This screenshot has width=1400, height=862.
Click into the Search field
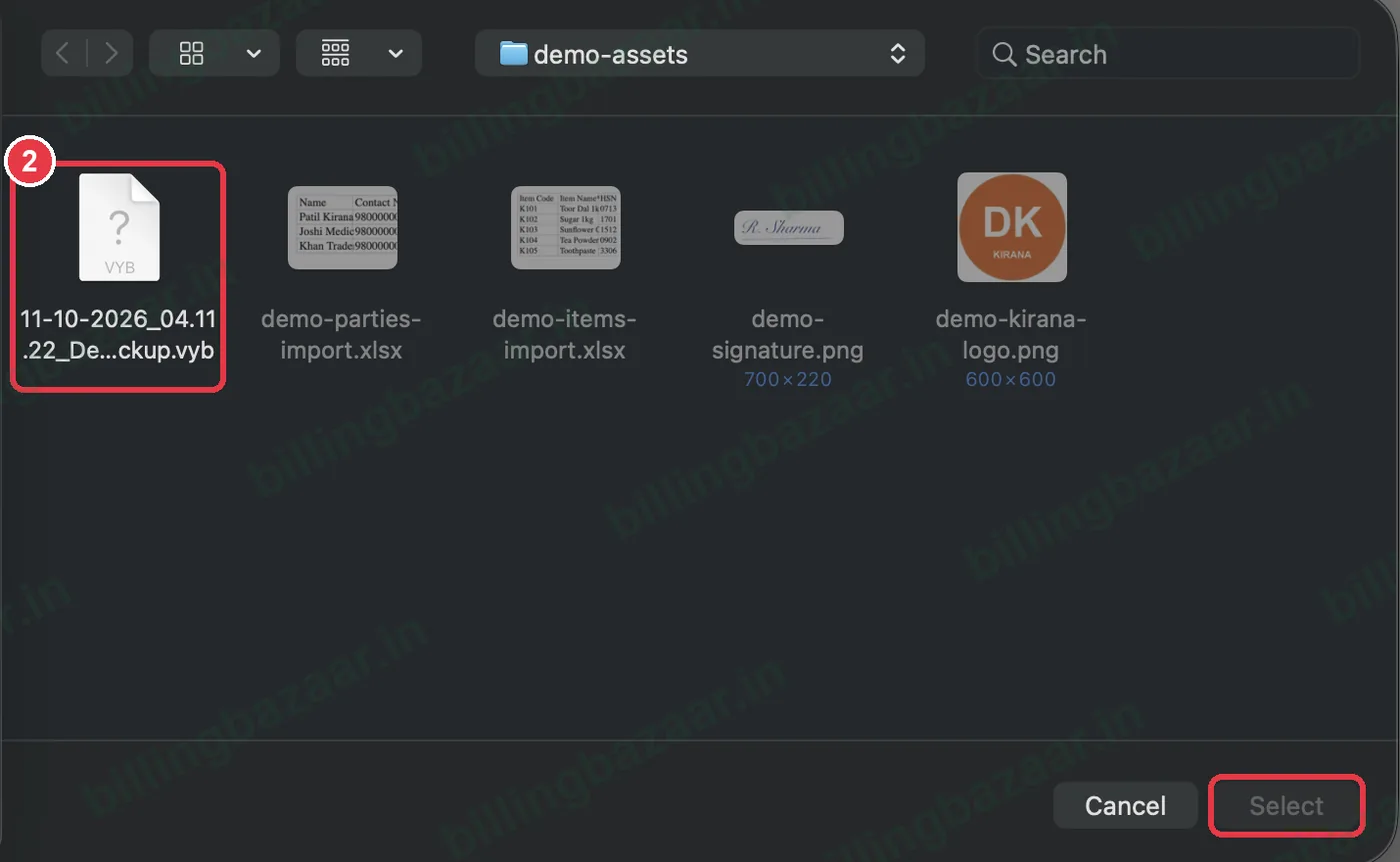coord(1167,53)
